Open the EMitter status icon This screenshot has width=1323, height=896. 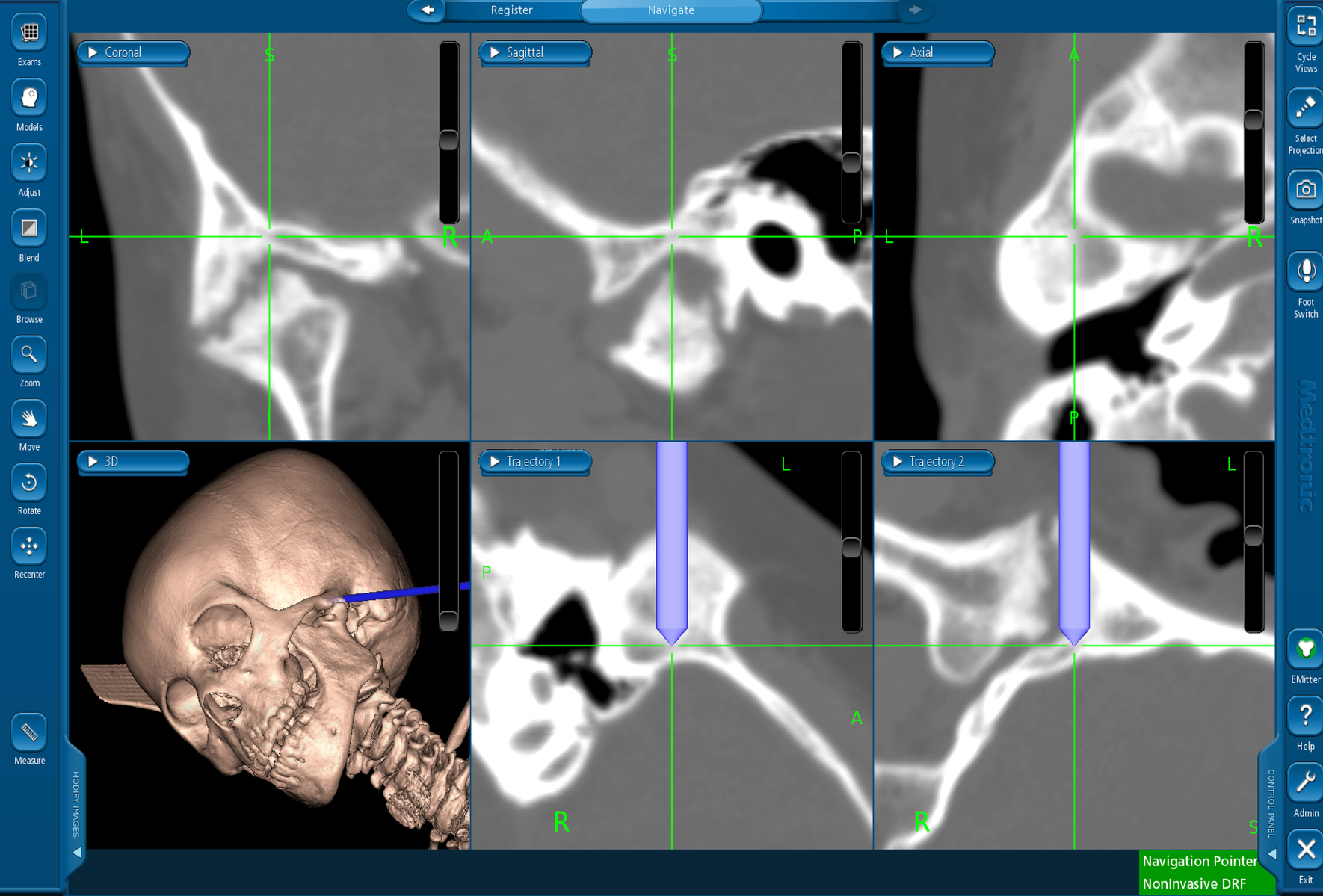pos(1305,649)
